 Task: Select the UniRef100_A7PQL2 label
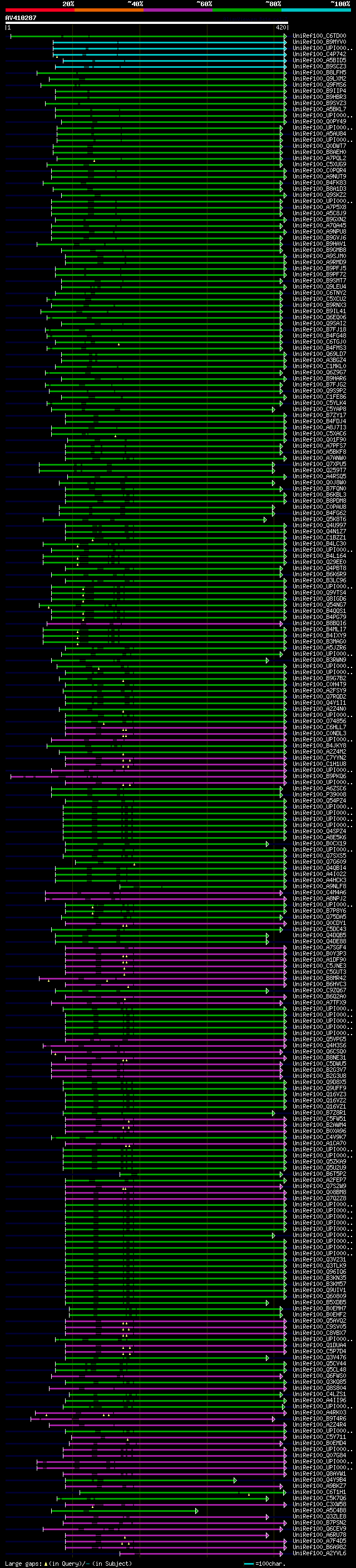319,159
